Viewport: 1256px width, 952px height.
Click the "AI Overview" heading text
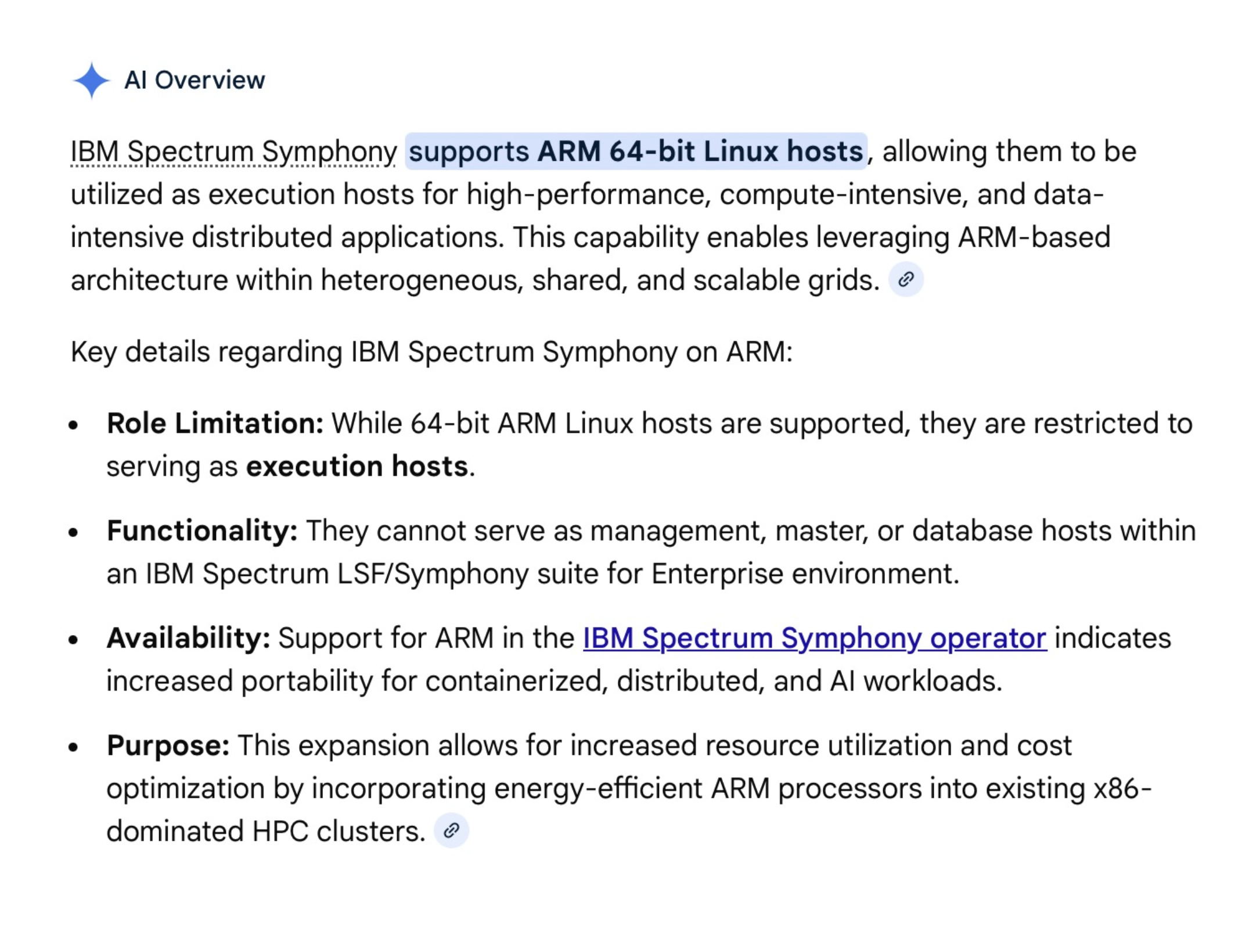pyautogui.click(x=195, y=80)
